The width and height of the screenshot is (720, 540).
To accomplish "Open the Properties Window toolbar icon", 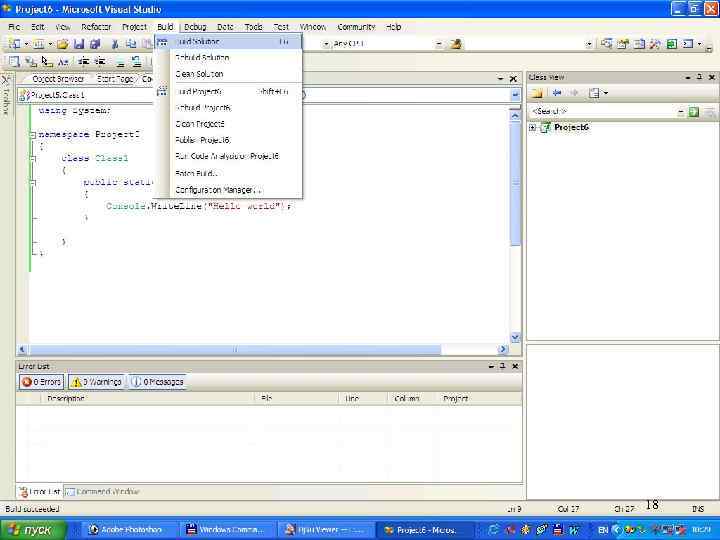I will coord(623,44).
